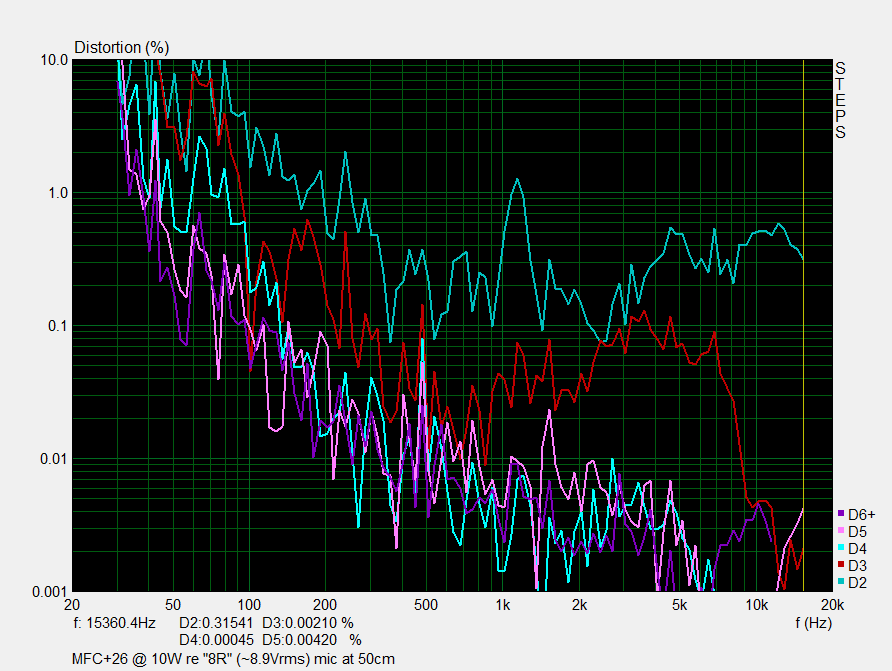The height and width of the screenshot is (671, 892).
Task: Click the 2k frequency tick label
Action: [x=579, y=605]
